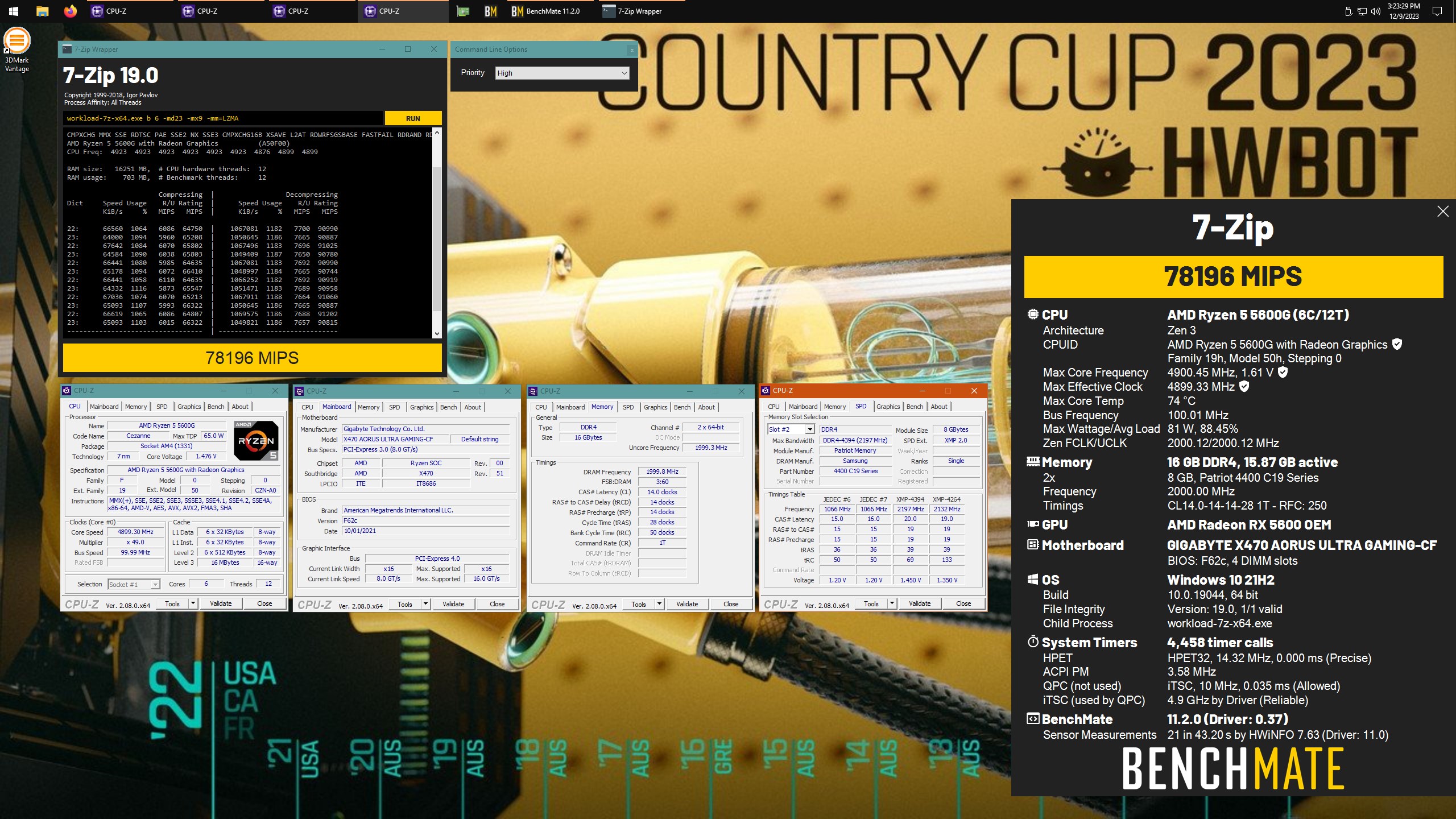This screenshot has height=819, width=1456.
Task: Open About tab in CPU-Z SPD window
Action: click(x=939, y=407)
